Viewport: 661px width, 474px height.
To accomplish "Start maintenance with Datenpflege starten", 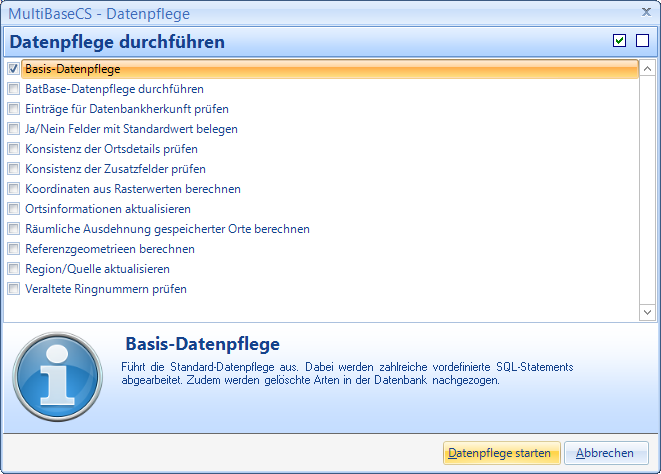I will [502, 453].
